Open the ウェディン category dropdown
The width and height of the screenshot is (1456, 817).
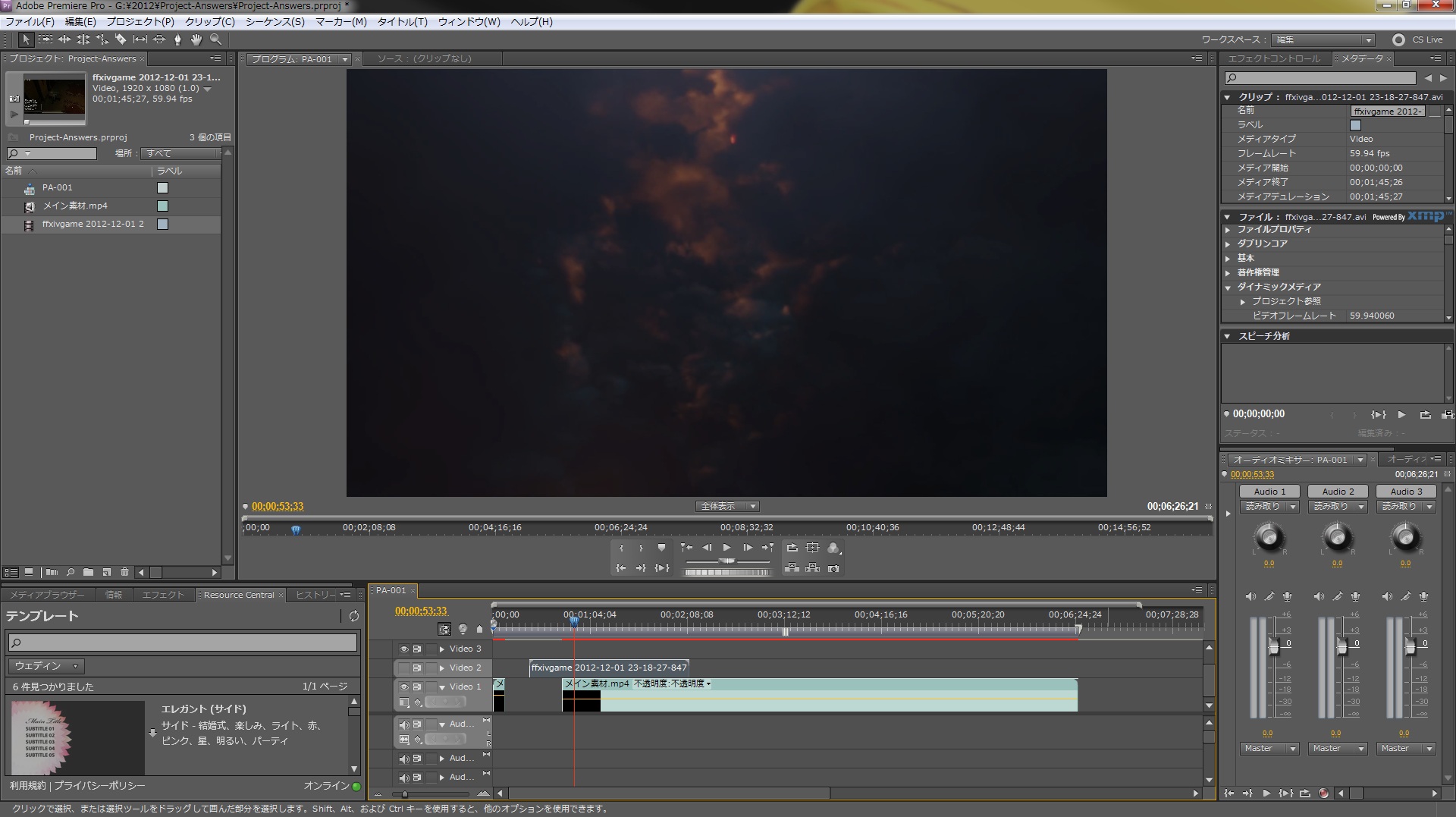coord(46,666)
